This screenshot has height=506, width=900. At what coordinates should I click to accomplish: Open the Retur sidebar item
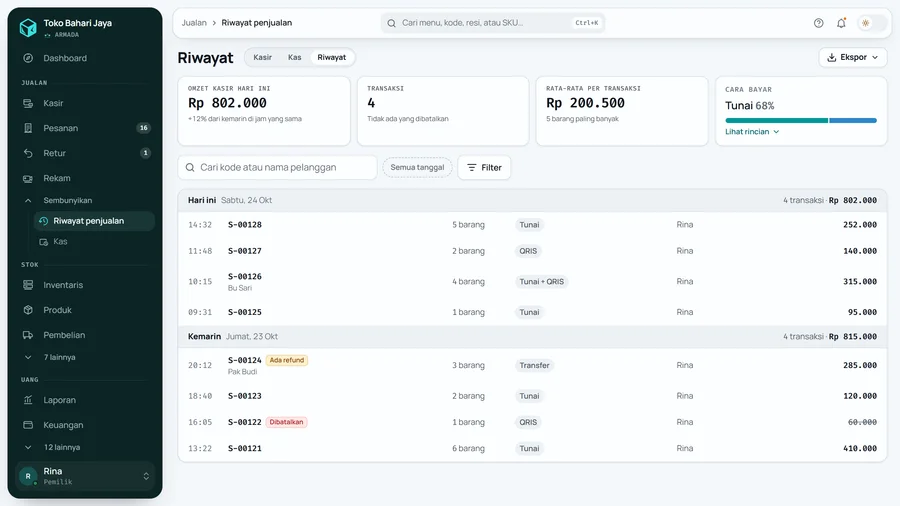85,153
